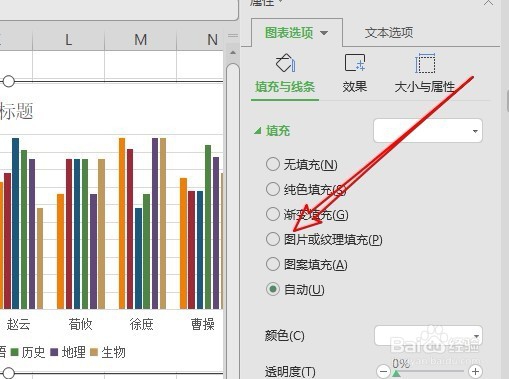Viewport: 509px width, 379px height.
Task: Click the 曹操 axis label
Action: [x=203, y=324]
